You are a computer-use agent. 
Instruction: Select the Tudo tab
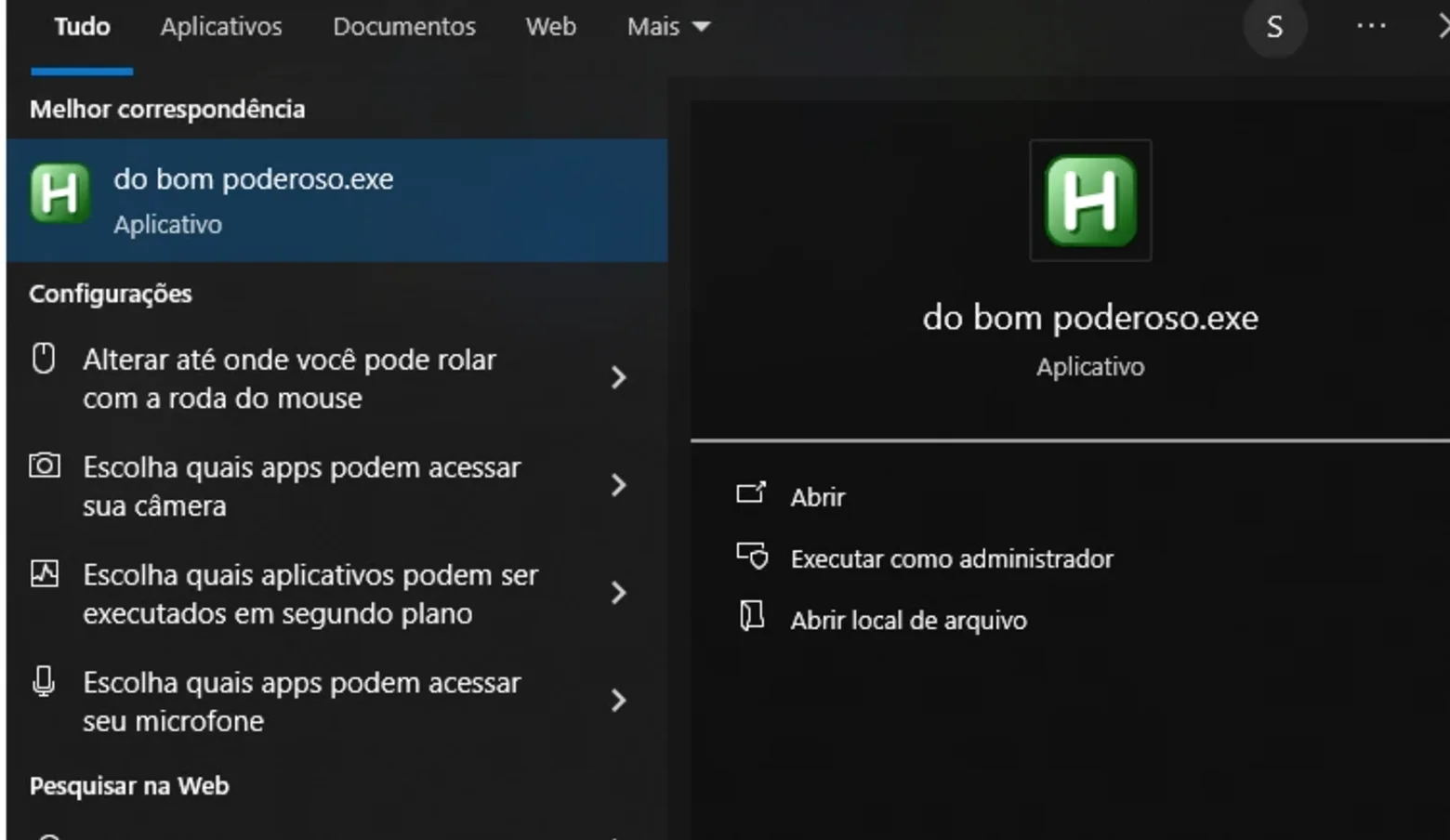coord(82,27)
